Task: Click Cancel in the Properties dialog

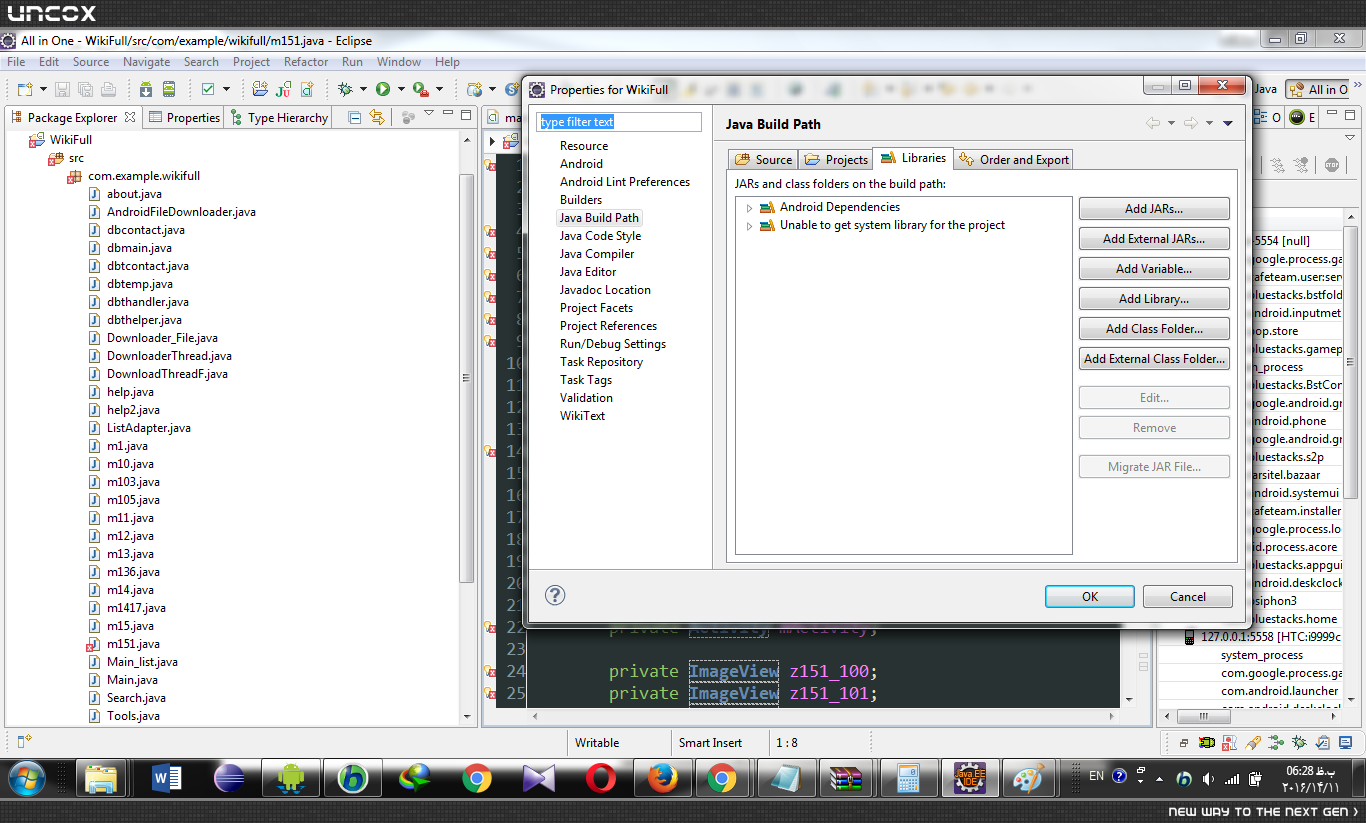Action: tap(1188, 597)
